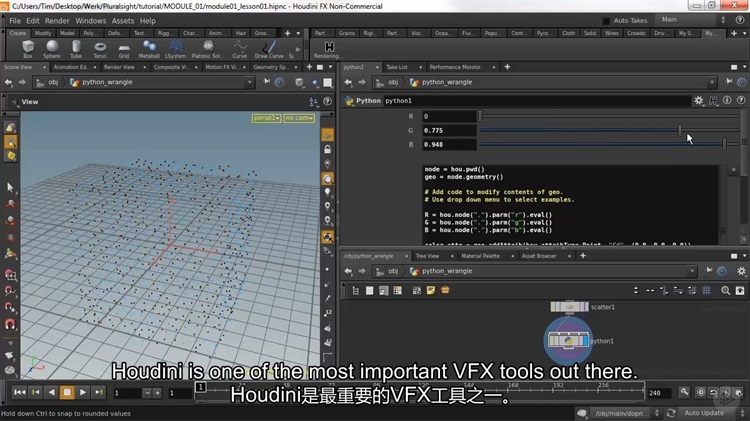Toggle pin on the scene view pane

tap(266, 82)
